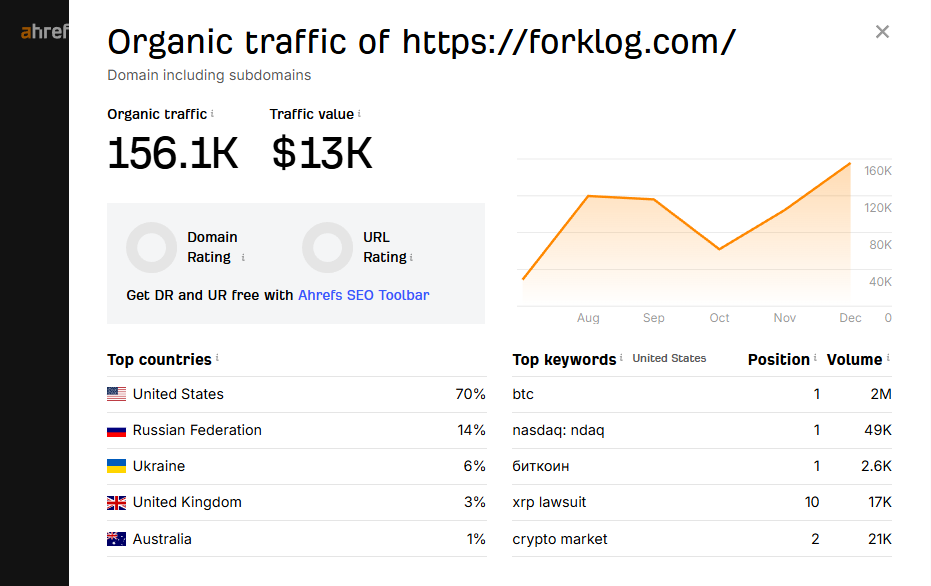Click the Volume column info icon
This screenshot has width=931, height=586.
[888, 358]
